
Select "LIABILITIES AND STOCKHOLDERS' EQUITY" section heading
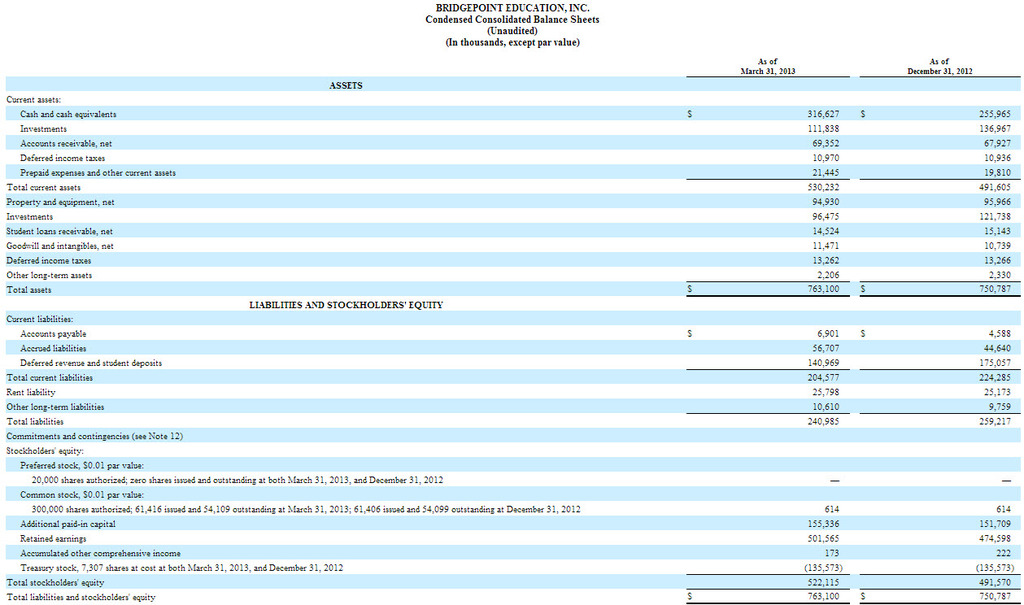click(x=346, y=305)
